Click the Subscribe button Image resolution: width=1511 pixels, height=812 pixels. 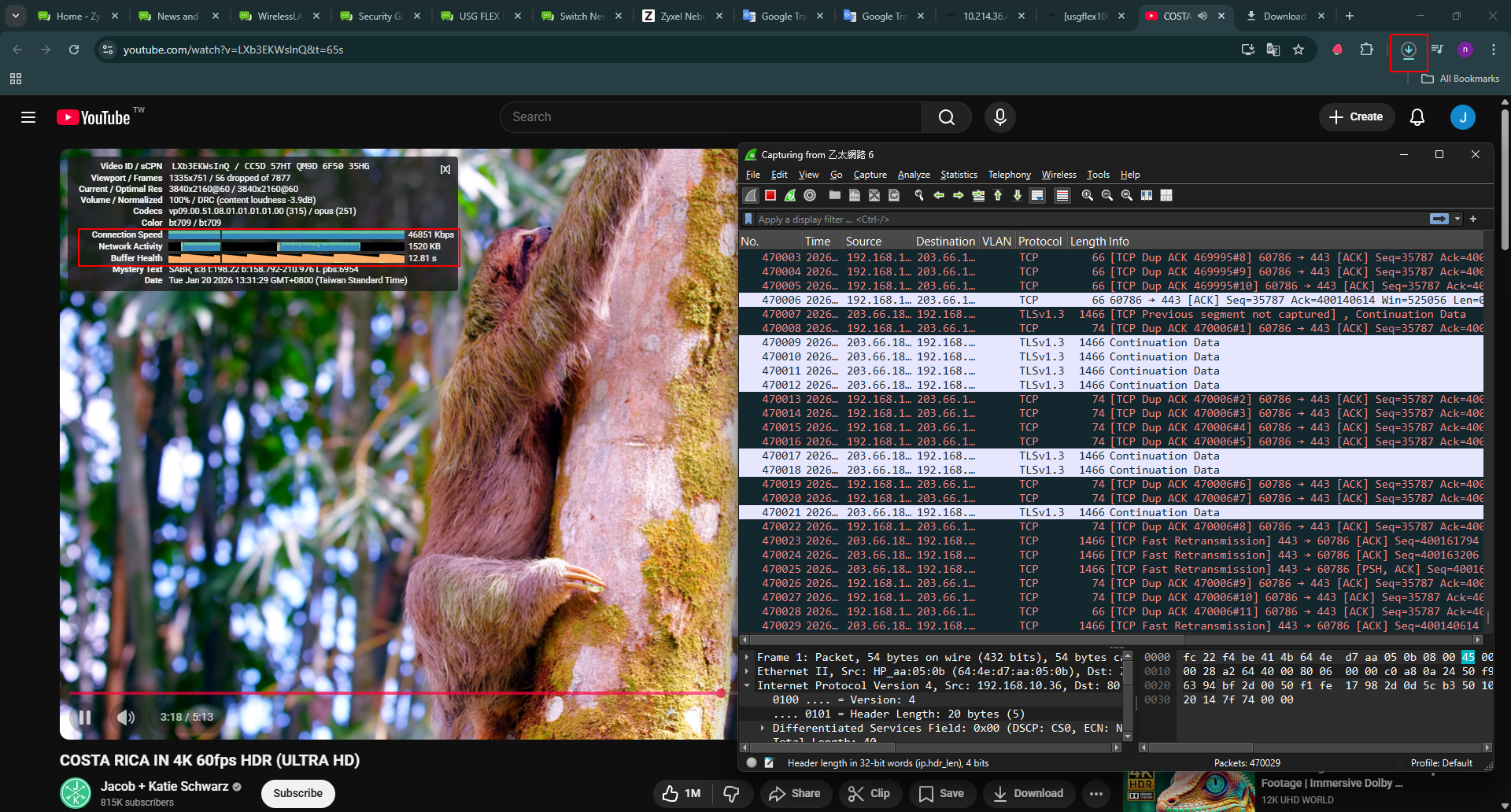coord(297,793)
